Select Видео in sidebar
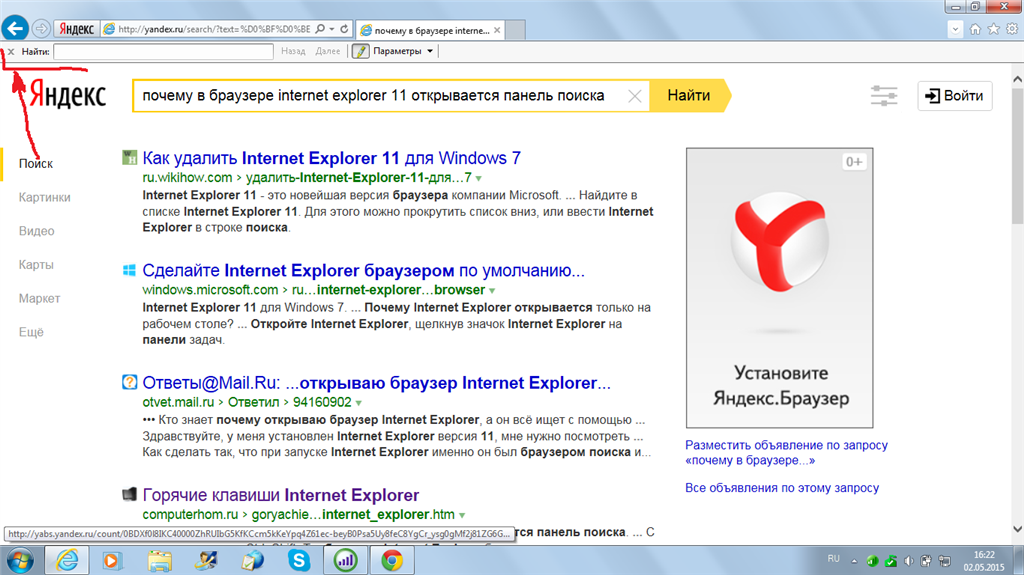This screenshot has height=575, width=1024. click(37, 231)
